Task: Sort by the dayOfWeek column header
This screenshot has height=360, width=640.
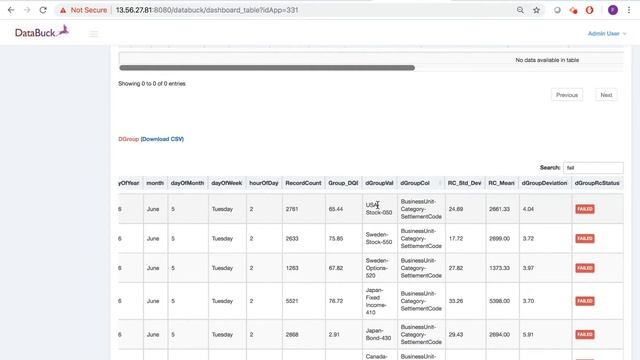Action: point(227,183)
